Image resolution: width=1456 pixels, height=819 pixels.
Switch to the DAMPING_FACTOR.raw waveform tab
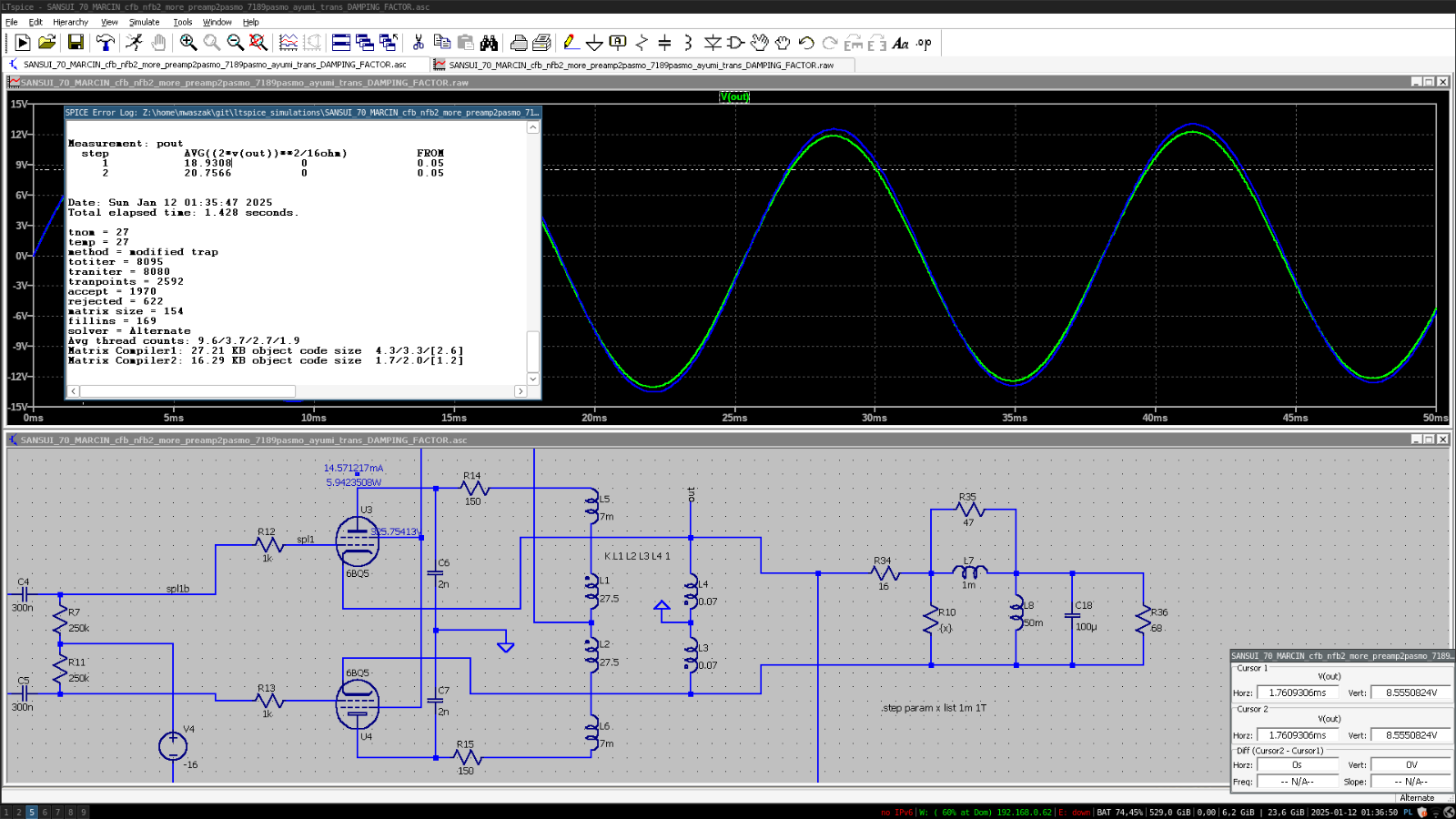point(642,65)
